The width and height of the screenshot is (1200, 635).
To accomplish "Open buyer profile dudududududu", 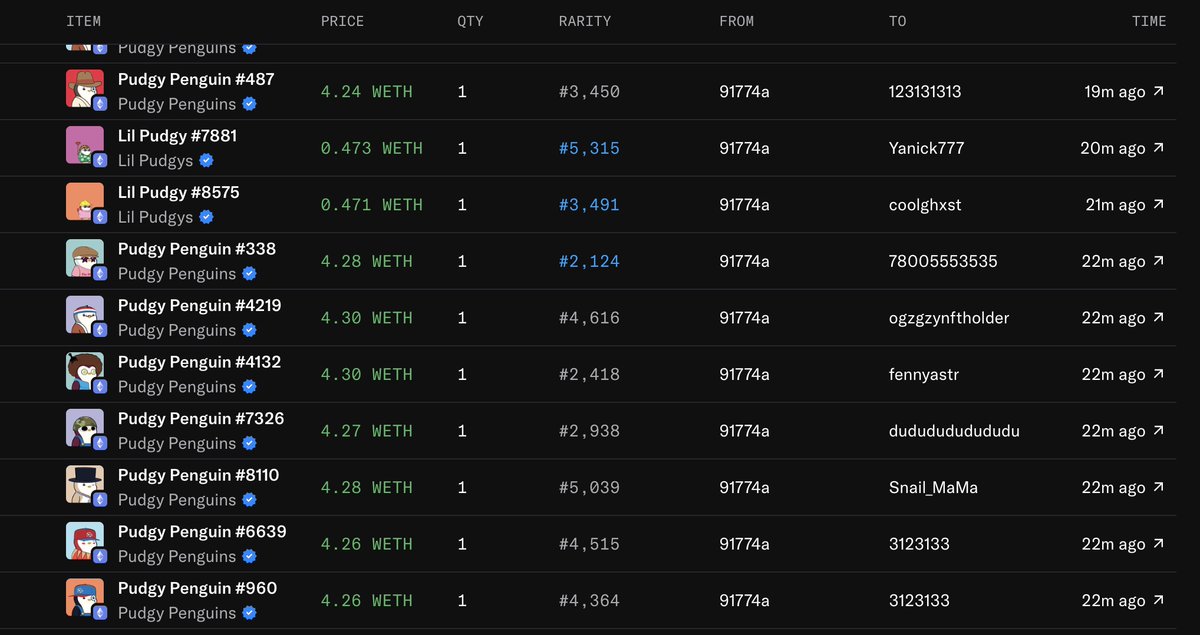I will point(954,431).
